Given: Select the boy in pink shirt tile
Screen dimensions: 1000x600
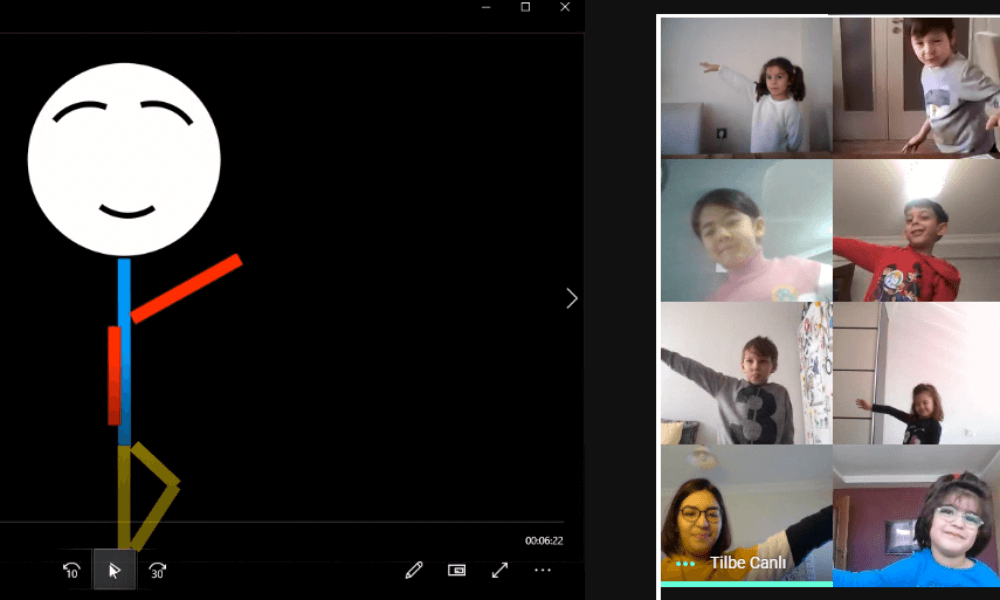Looking at the screenshot, I should (x=747, y=230).
